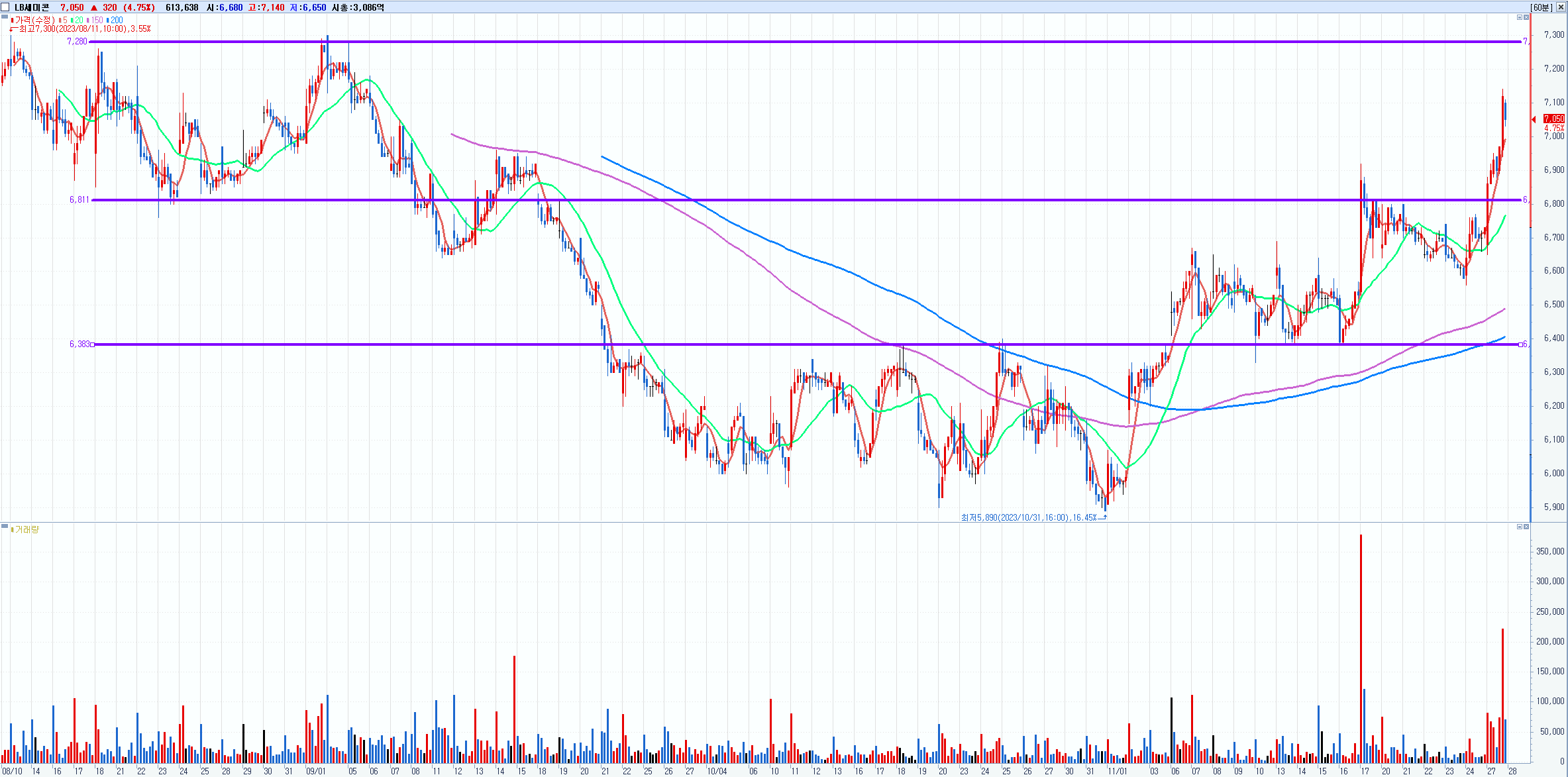Click the volume panel minimize icon

tap(1520, 527)
